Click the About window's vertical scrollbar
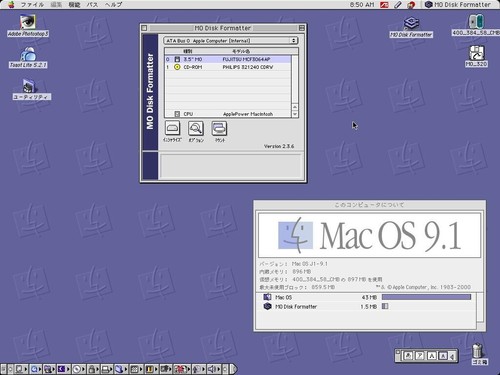Screen dimensions: 500x375 click(480, 307)
